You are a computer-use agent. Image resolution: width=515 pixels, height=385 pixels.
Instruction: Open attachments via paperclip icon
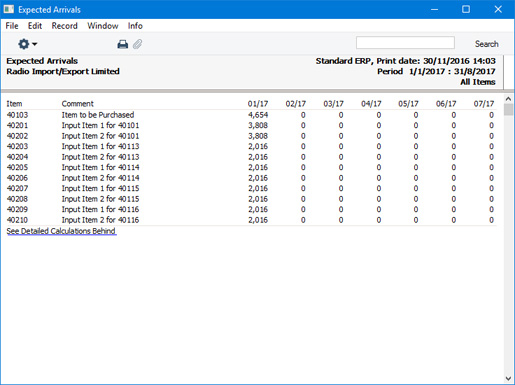click(x=137, y=44)
